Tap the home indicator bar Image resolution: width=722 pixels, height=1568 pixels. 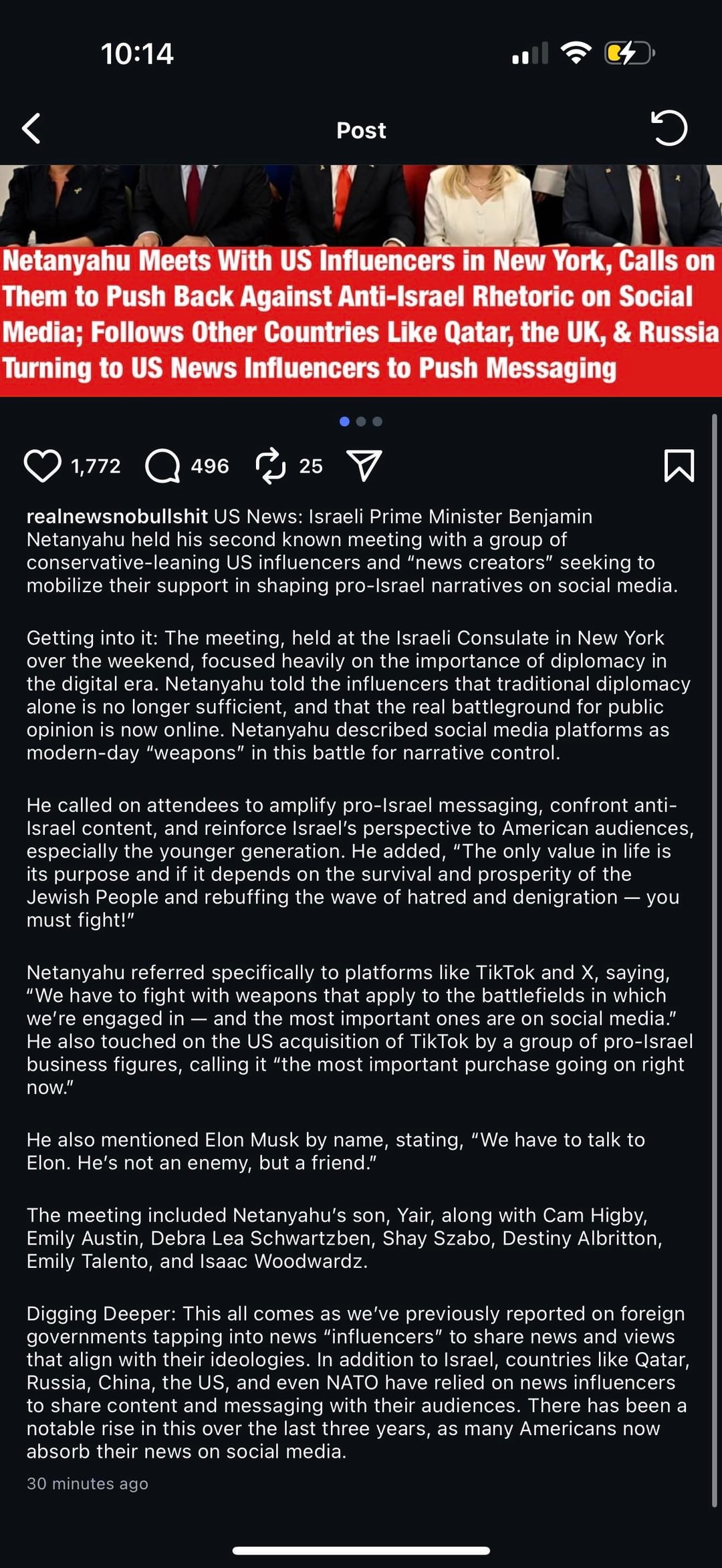tap(361, 1550)
